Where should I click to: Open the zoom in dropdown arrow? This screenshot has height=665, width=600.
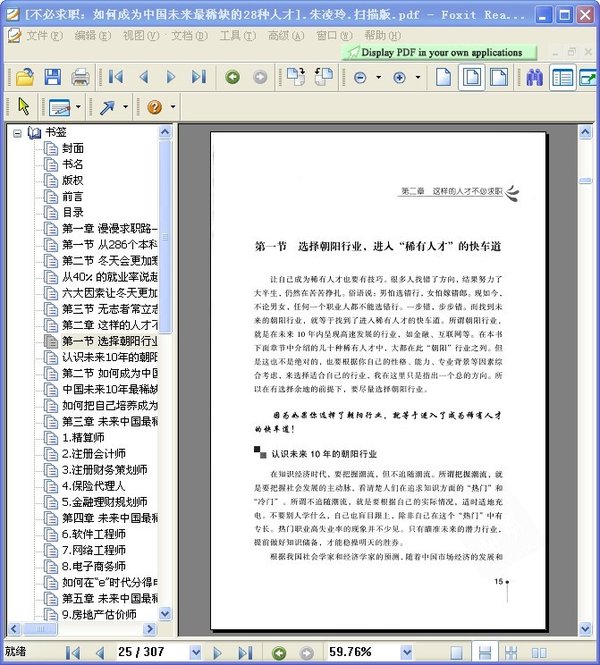(x=418, y=77)
